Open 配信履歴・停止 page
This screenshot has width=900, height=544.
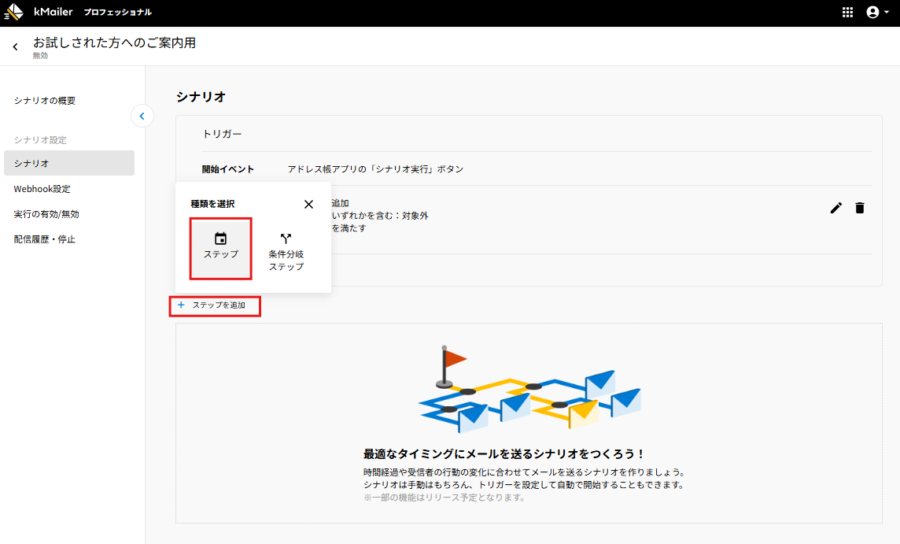[x=45, y=239]
